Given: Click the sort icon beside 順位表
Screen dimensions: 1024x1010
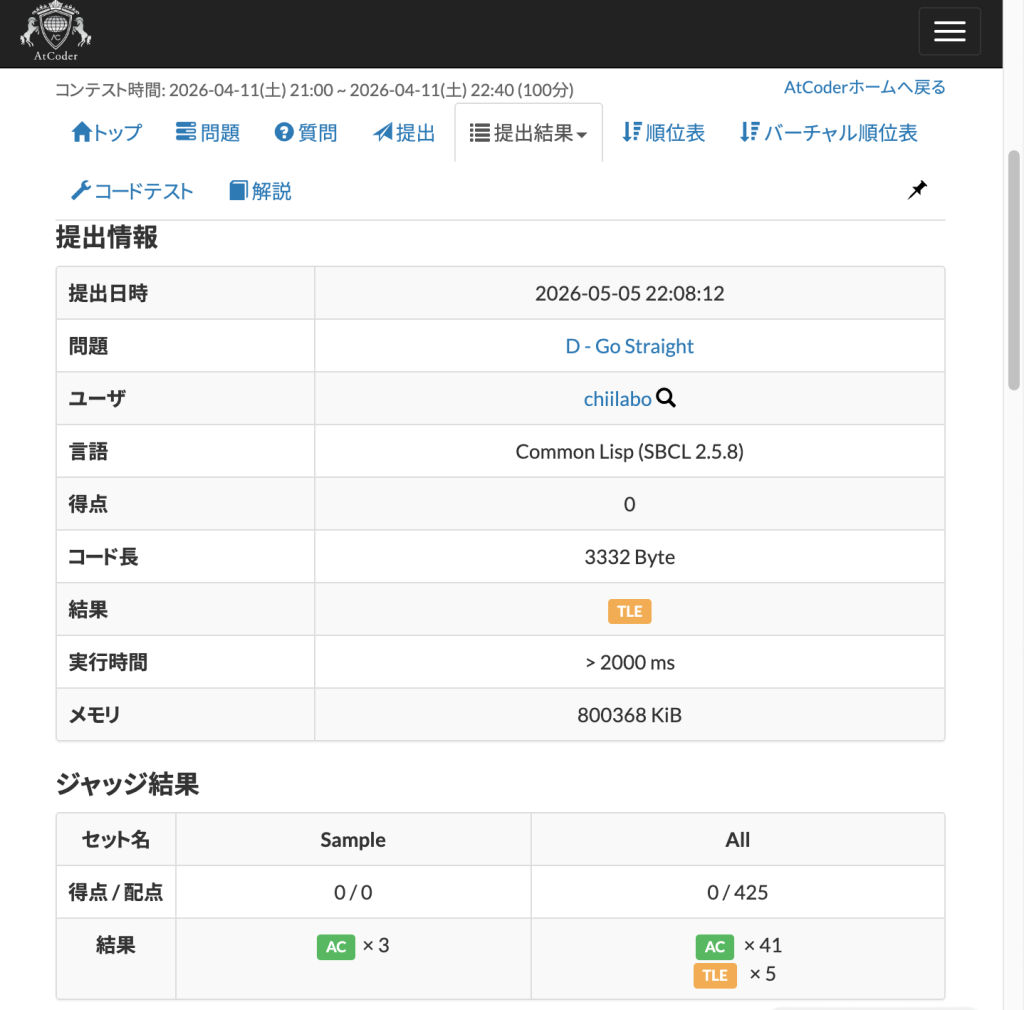Looking at the screenshot, I should [x=632, y=132].
